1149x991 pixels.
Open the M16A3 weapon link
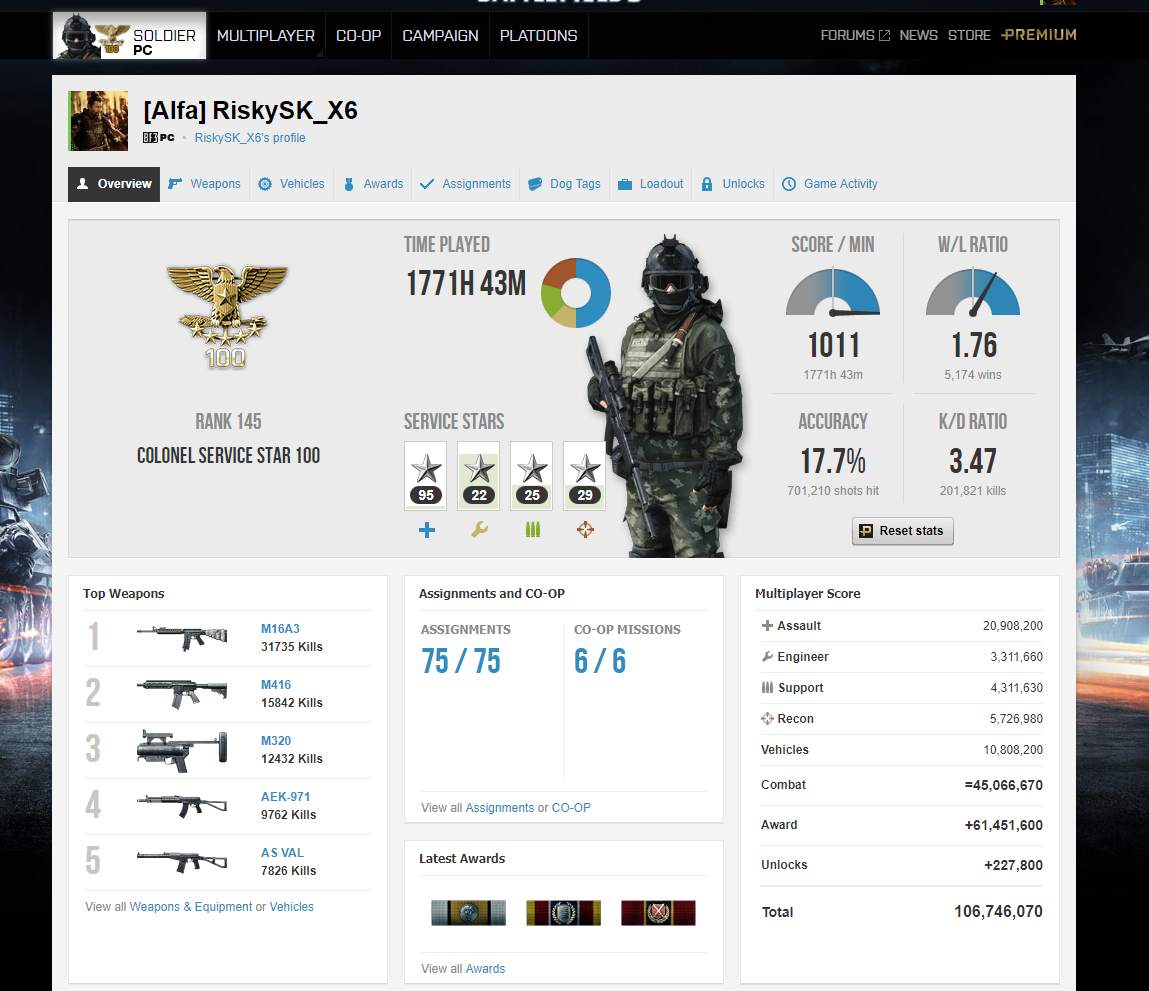280,629
